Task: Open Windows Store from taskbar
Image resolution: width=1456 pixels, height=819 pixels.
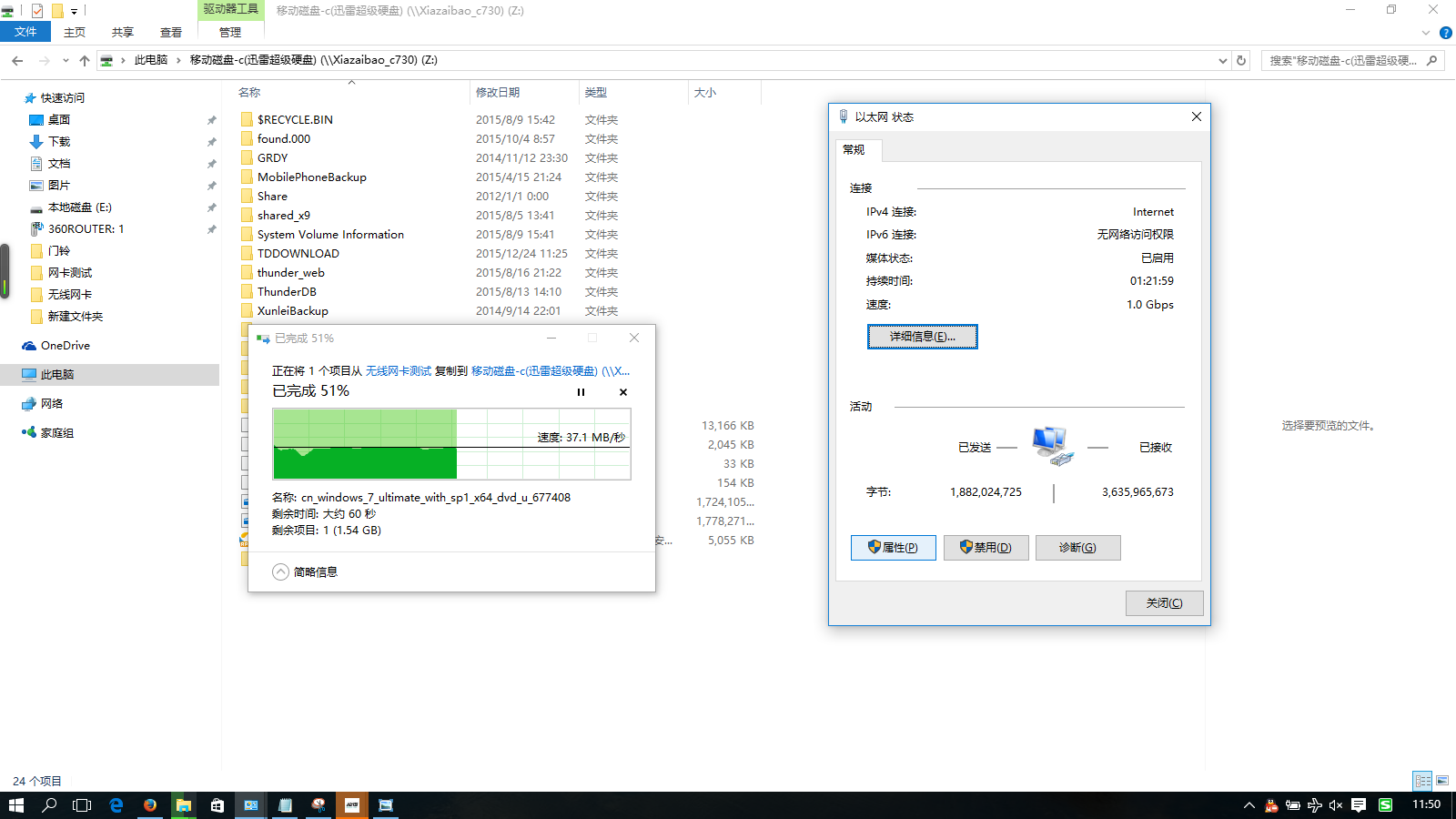Action: [217, 805]
